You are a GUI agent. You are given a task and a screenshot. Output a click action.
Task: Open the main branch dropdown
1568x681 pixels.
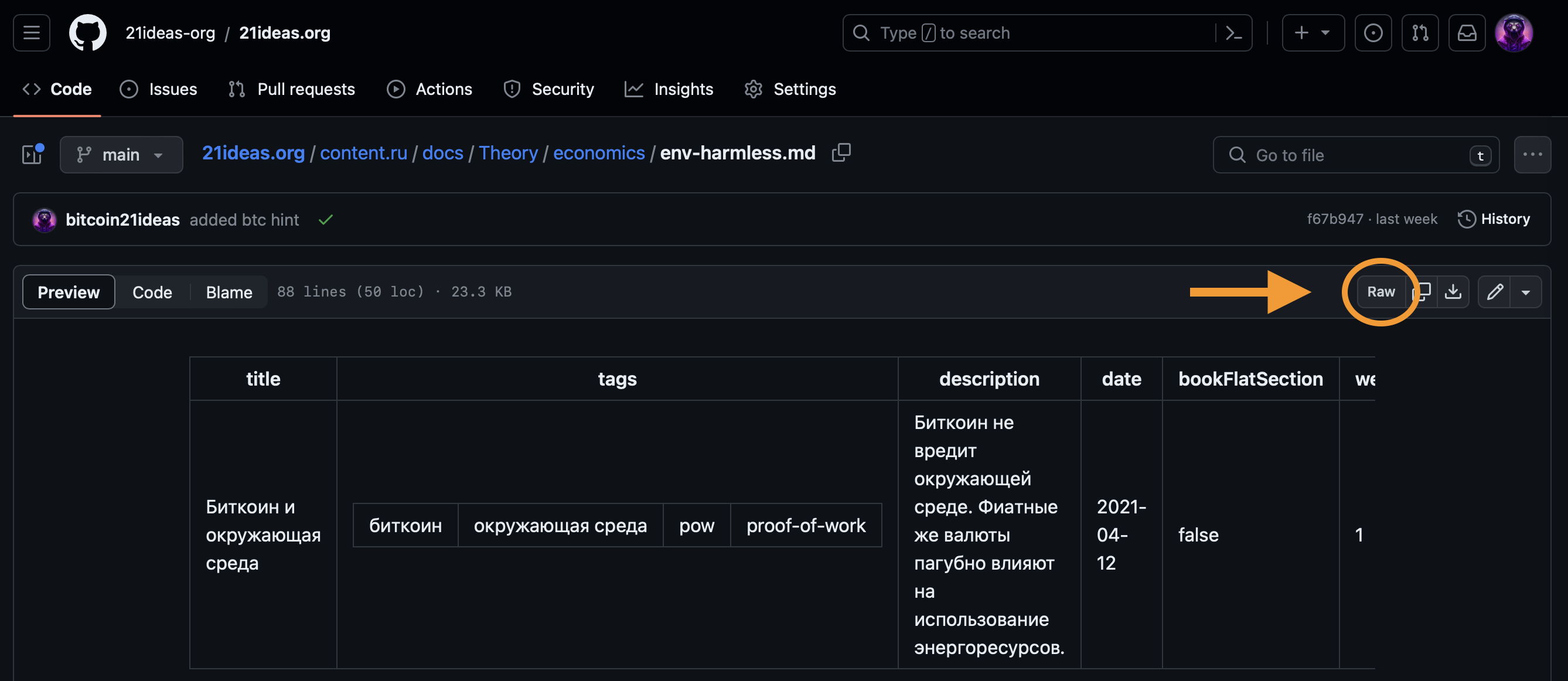(121, 155)
